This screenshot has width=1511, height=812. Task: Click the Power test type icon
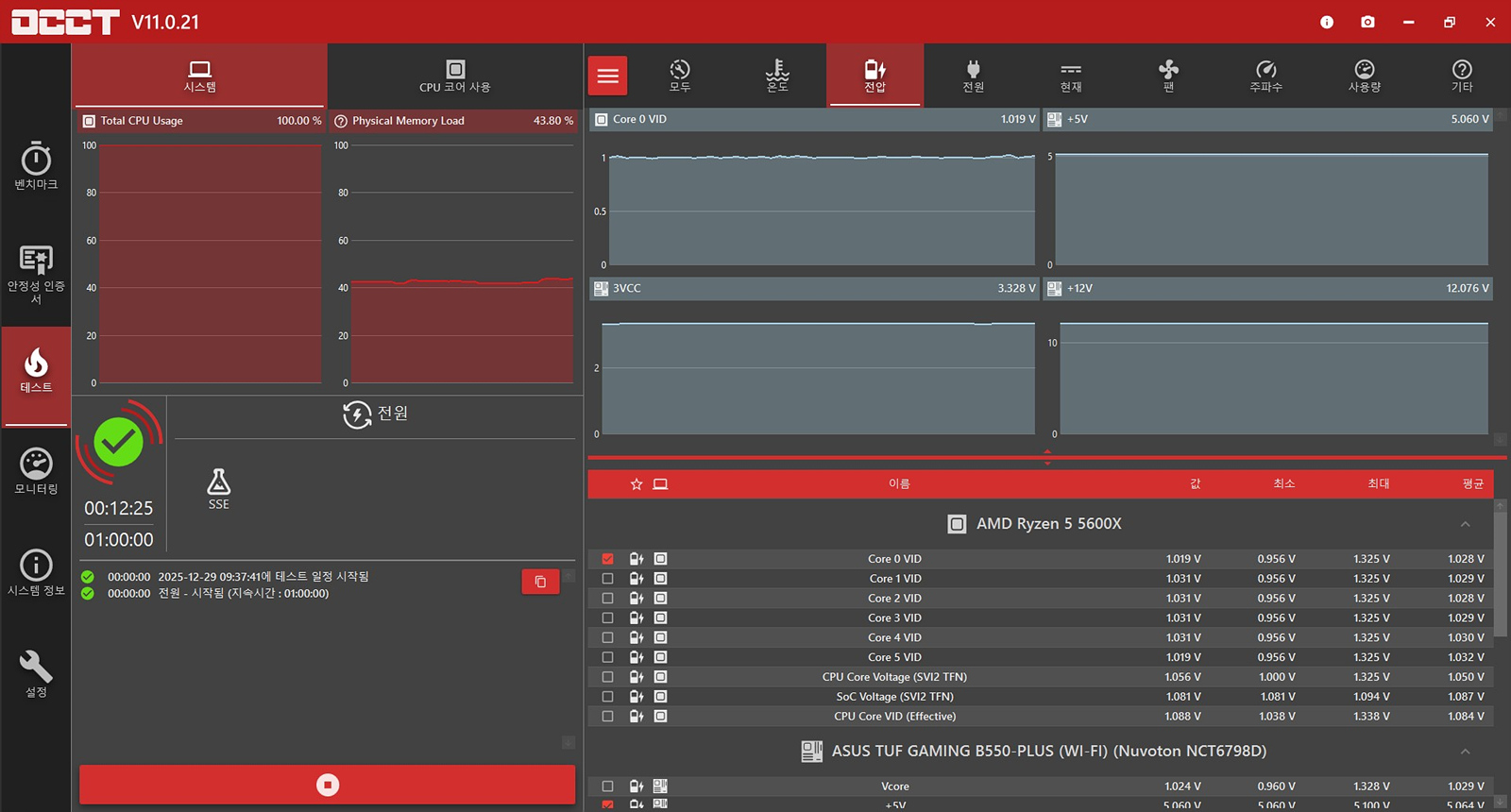(357, 414)
